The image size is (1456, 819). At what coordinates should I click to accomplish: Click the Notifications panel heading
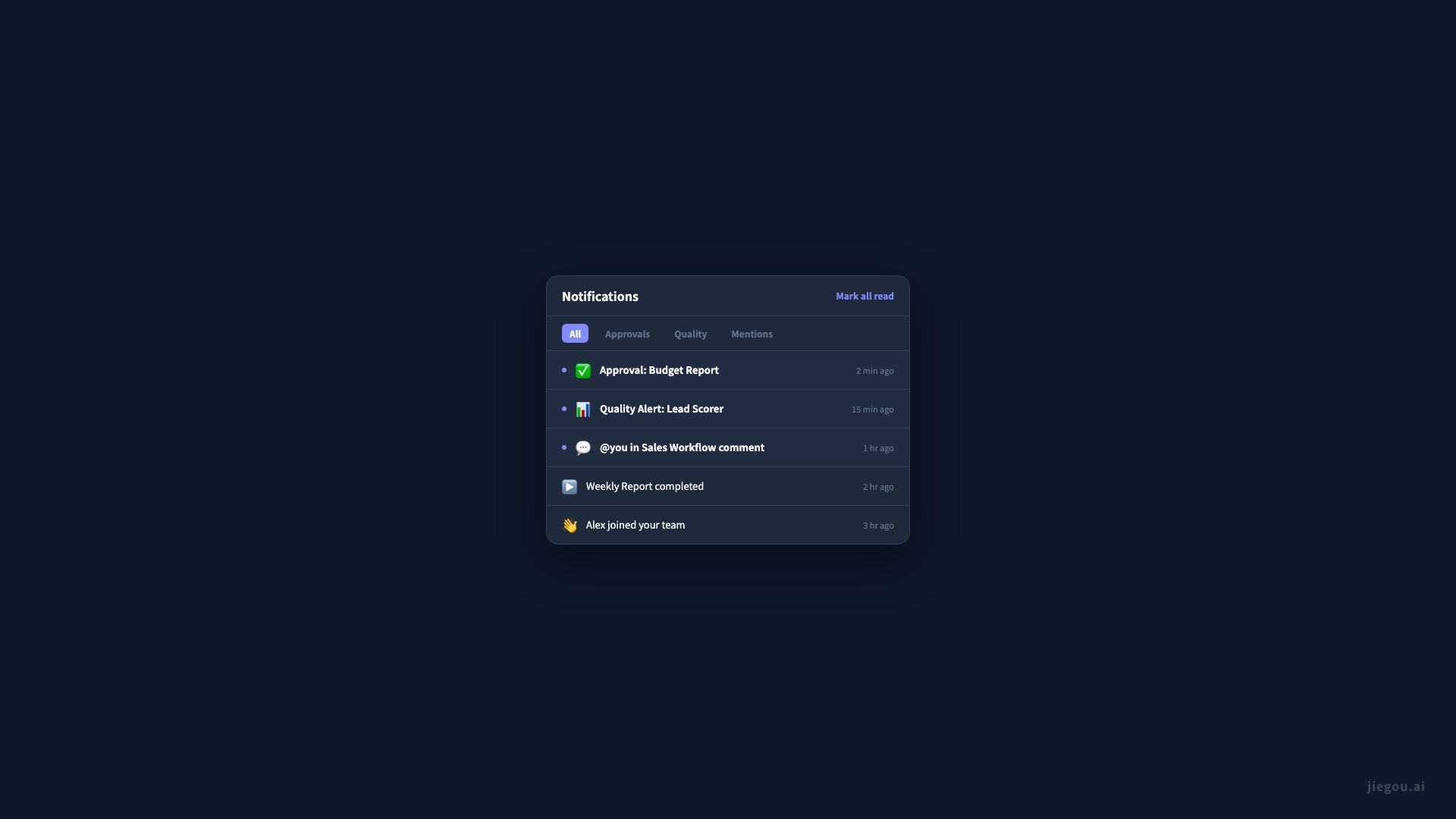point(600,297)
